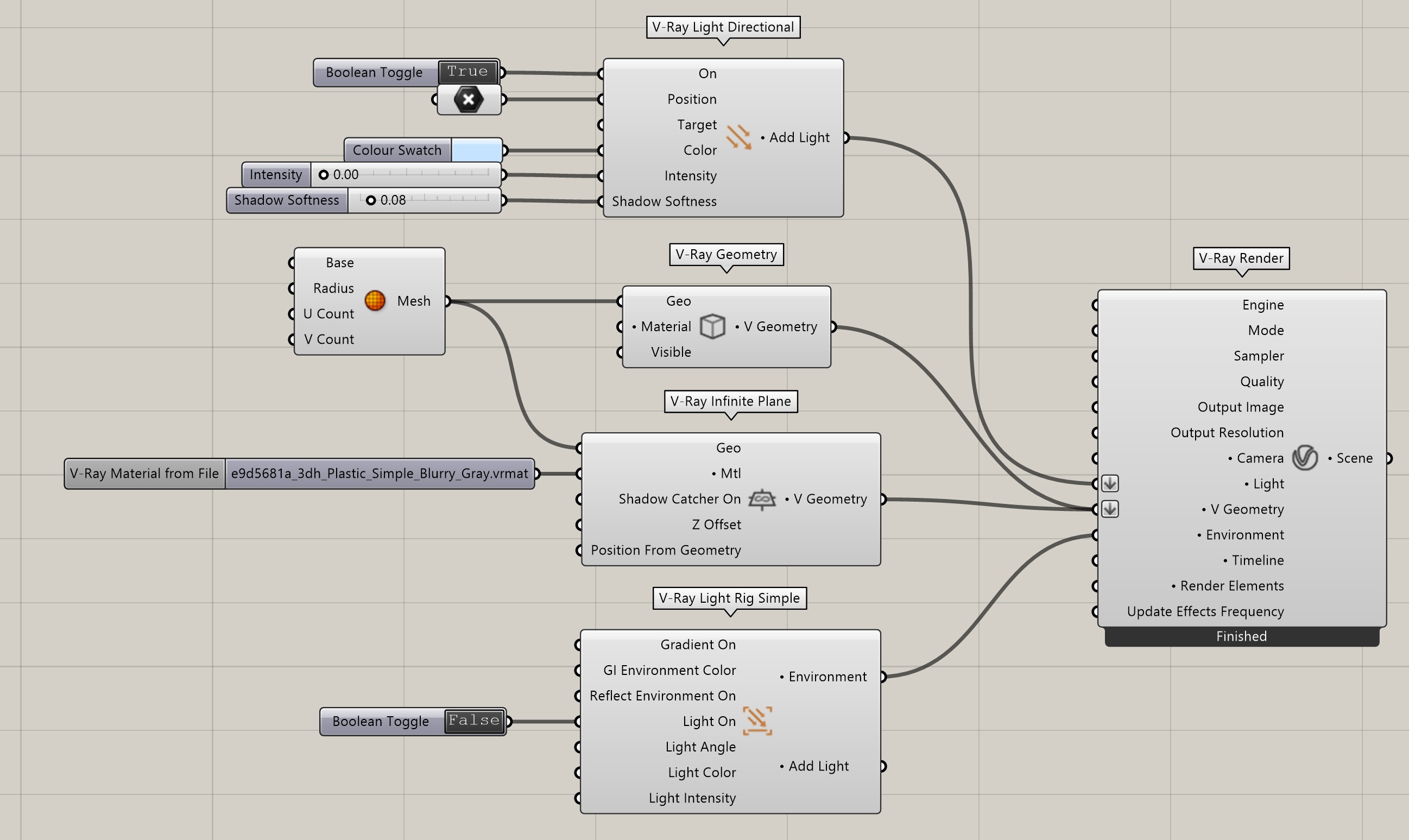
Task: Click the Scene output on V-Ray Render
Action: coord(1350,458)
